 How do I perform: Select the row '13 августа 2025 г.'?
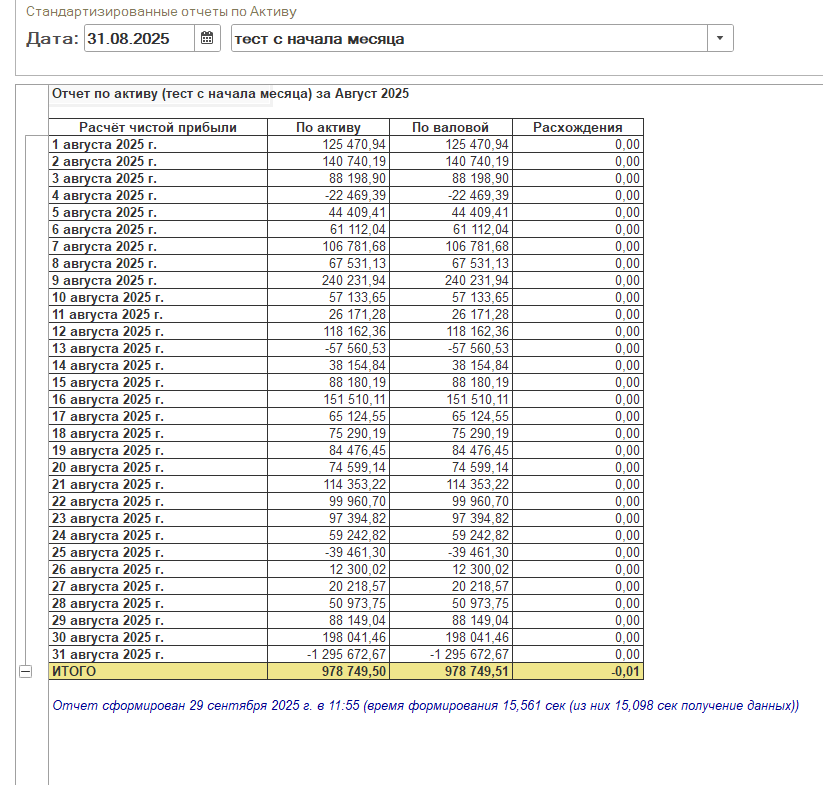click(x=346, y=348)
